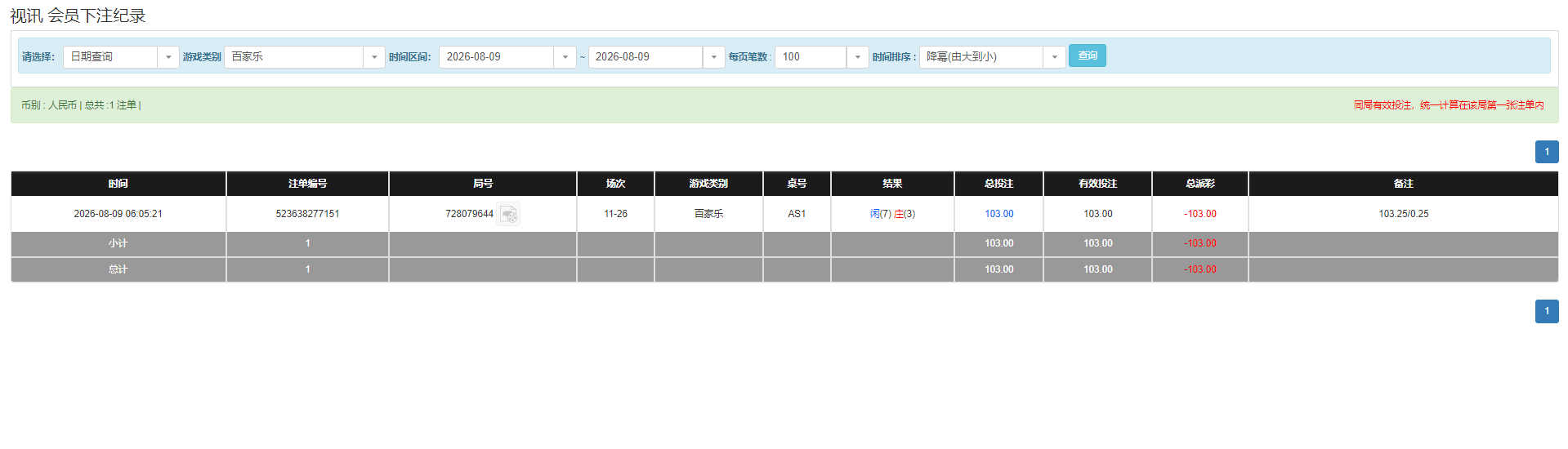The height and width of the screenshot is (449, 1568).
Task: Click the bottom page 1 pagination button
Action: (1547, 311)
